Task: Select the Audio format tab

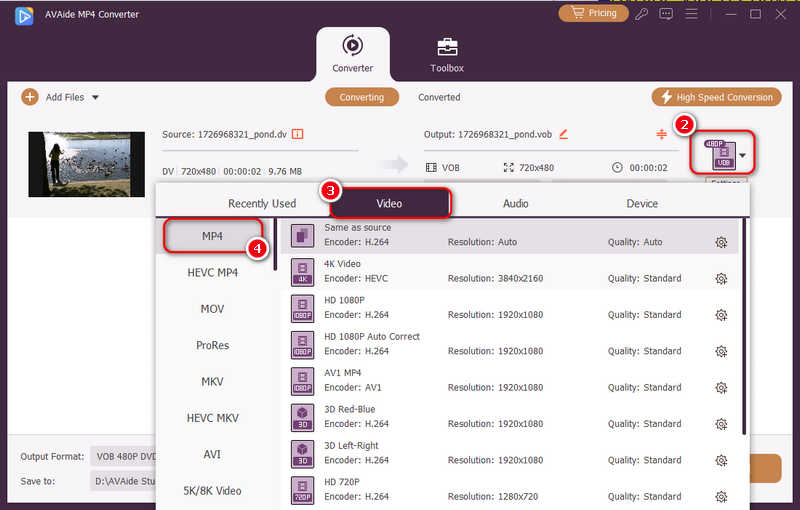Action: pyautogui.click(x=515, y=203)
